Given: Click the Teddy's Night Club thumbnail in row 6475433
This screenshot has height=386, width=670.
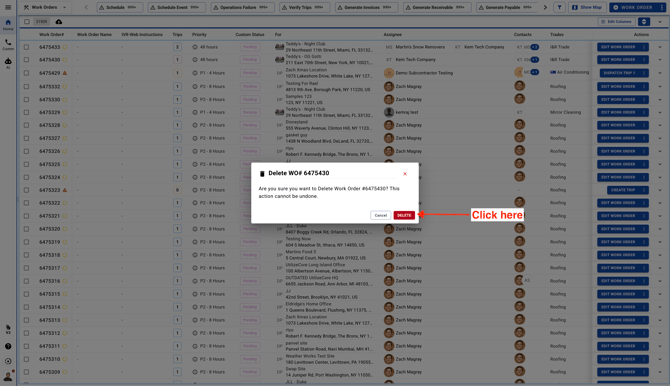Looking at the screenshot, I should point(279,47).
